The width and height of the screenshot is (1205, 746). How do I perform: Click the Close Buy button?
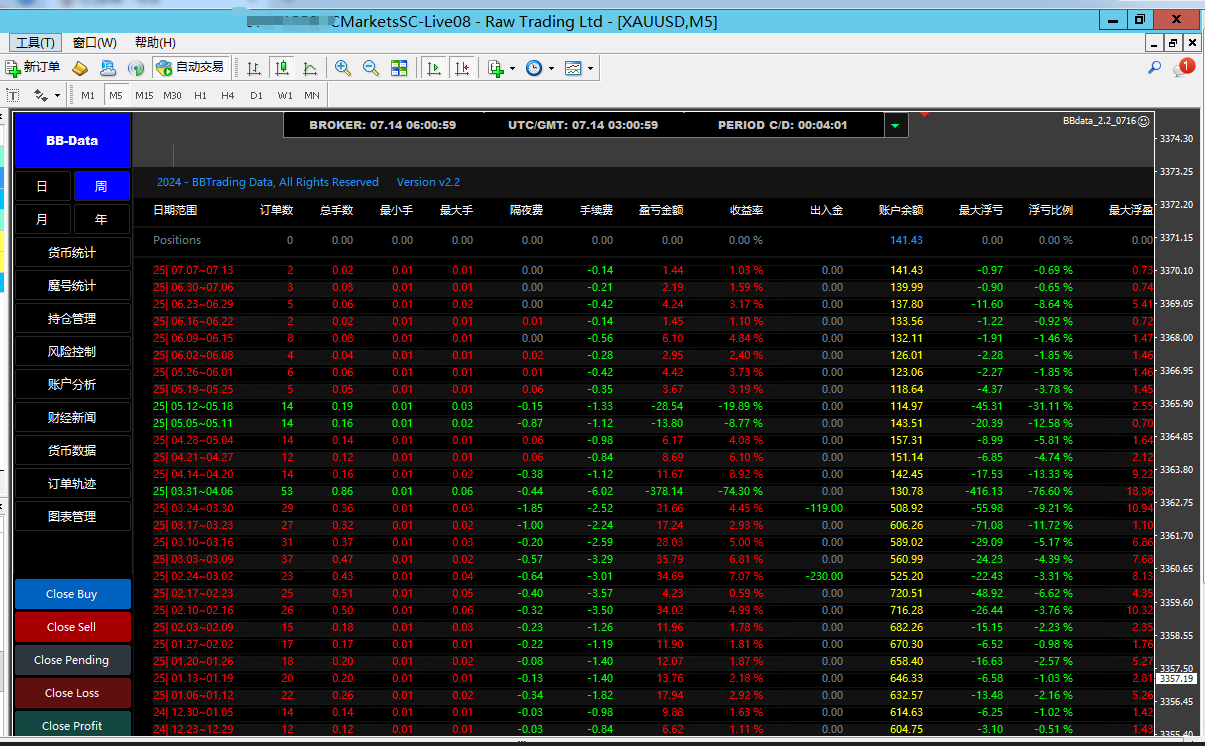coord(72,594)
